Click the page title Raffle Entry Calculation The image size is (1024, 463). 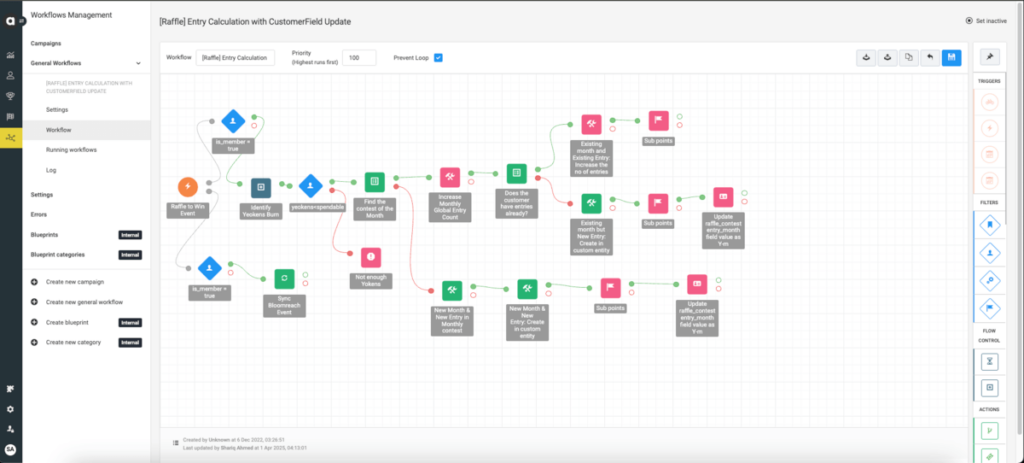[x=255, y=22]
